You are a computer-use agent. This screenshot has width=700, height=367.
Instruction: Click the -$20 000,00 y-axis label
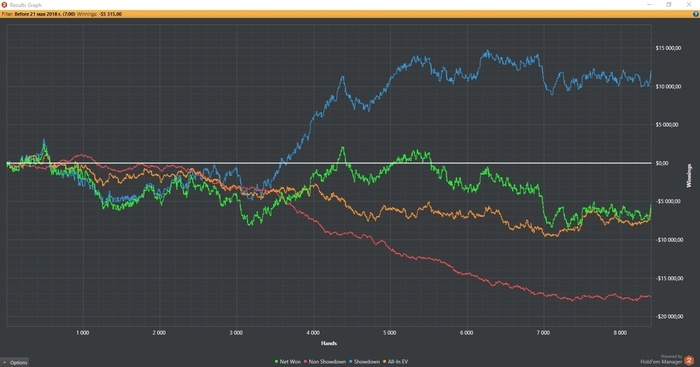click(x=669, y=317)
